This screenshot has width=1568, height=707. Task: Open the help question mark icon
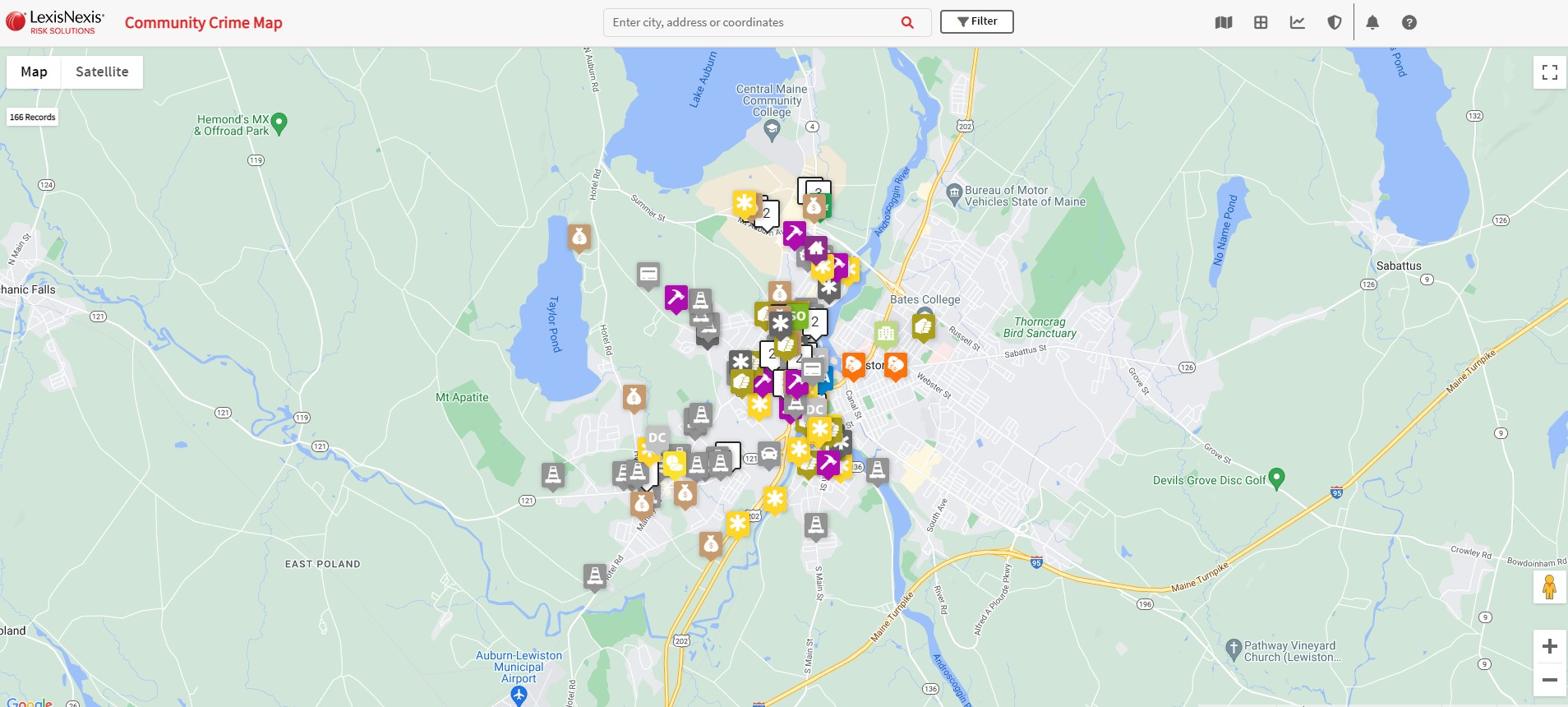tap(1409, 23)
